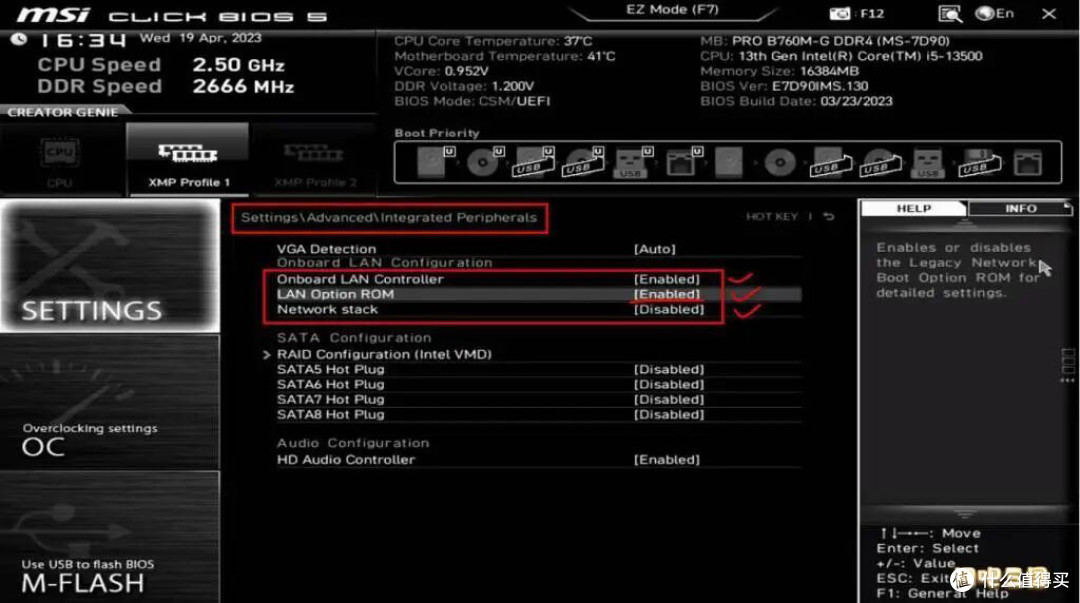1080x603 pixels.
Task: Expand RAID Configuration (Intel VMD) submenu
Action: tap(384, 354)
